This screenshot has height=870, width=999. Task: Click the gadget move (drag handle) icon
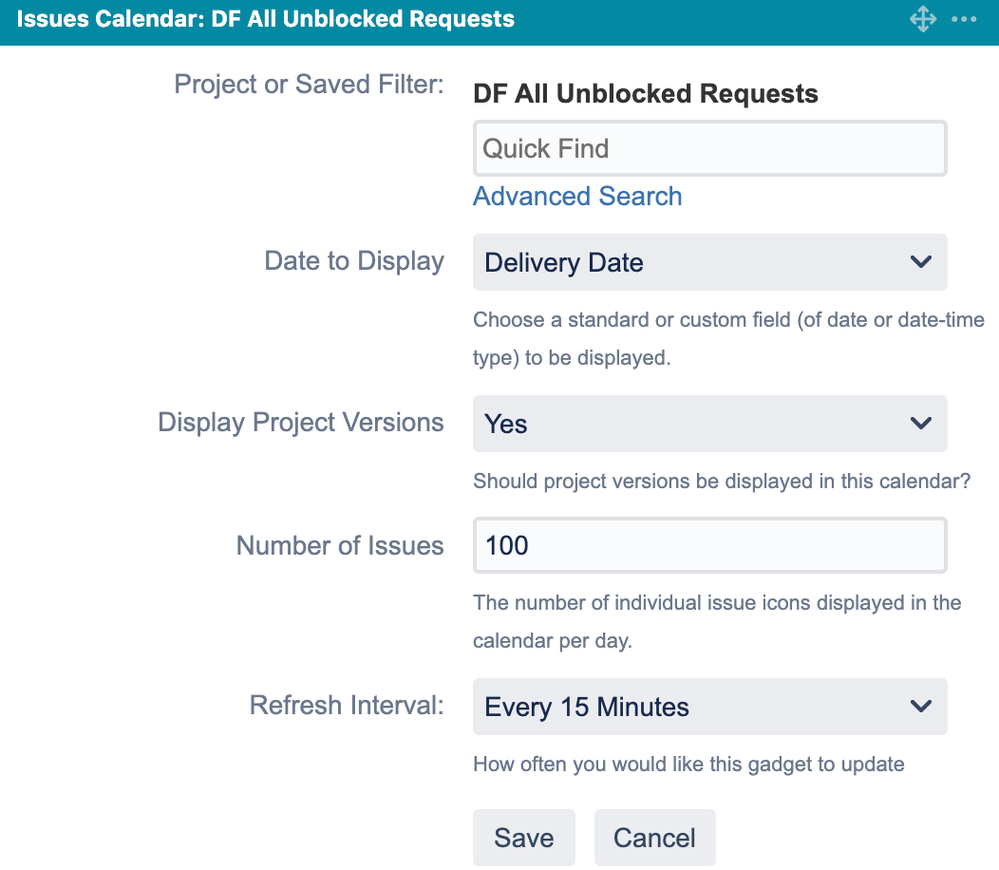coord(923,19)
